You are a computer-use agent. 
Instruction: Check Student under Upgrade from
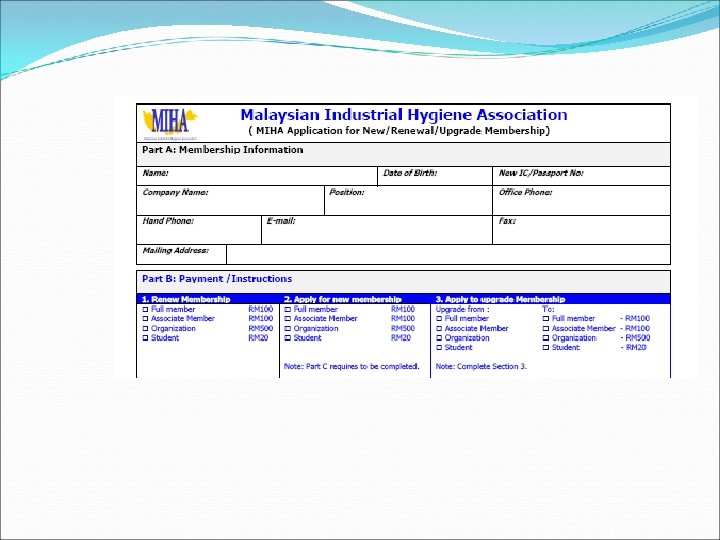point(439,348)
